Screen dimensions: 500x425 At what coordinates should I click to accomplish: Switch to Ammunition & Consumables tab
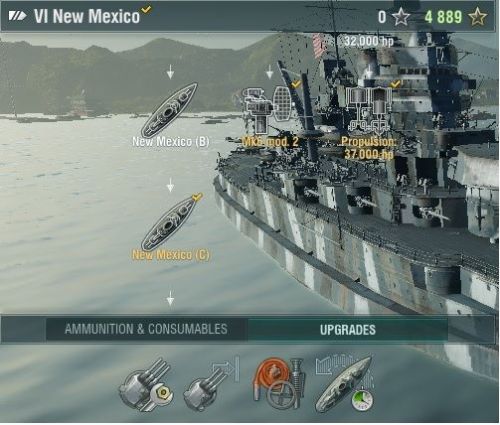[146, 329]
